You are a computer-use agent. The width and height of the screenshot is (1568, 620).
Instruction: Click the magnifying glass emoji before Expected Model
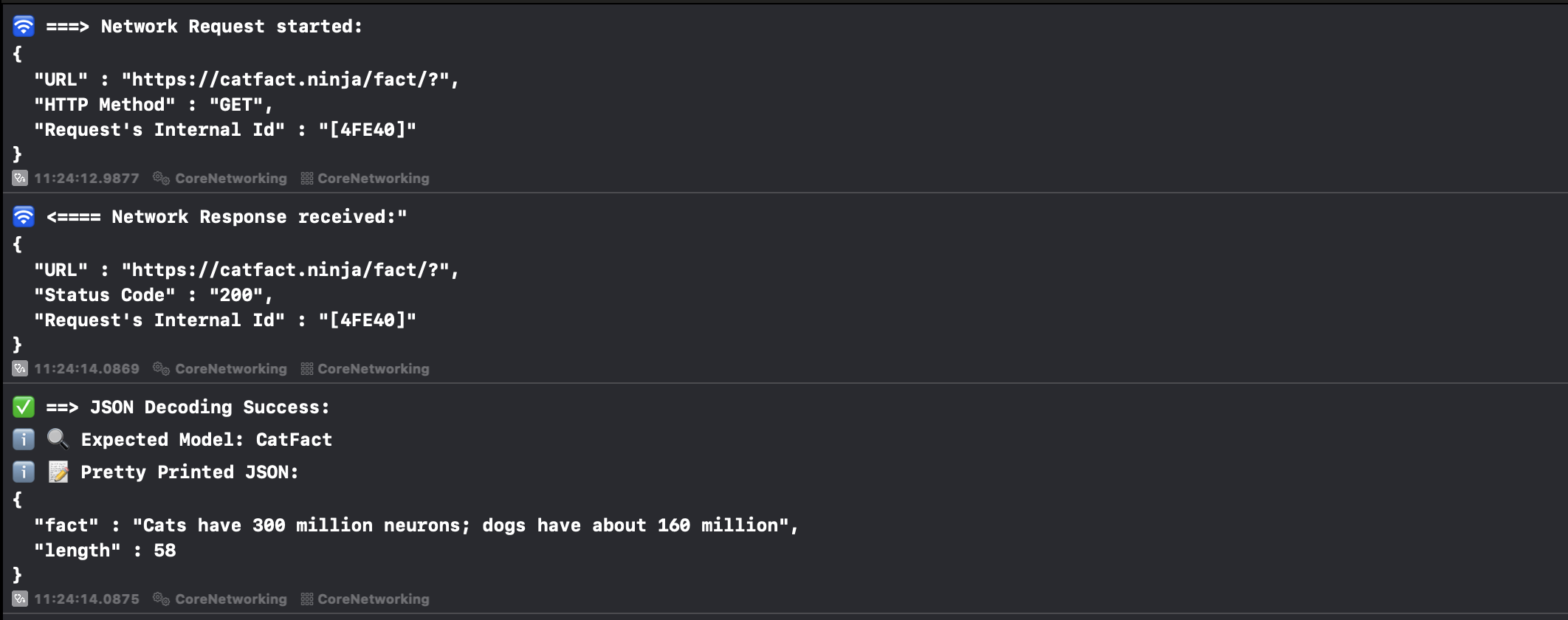coord(58,440)
